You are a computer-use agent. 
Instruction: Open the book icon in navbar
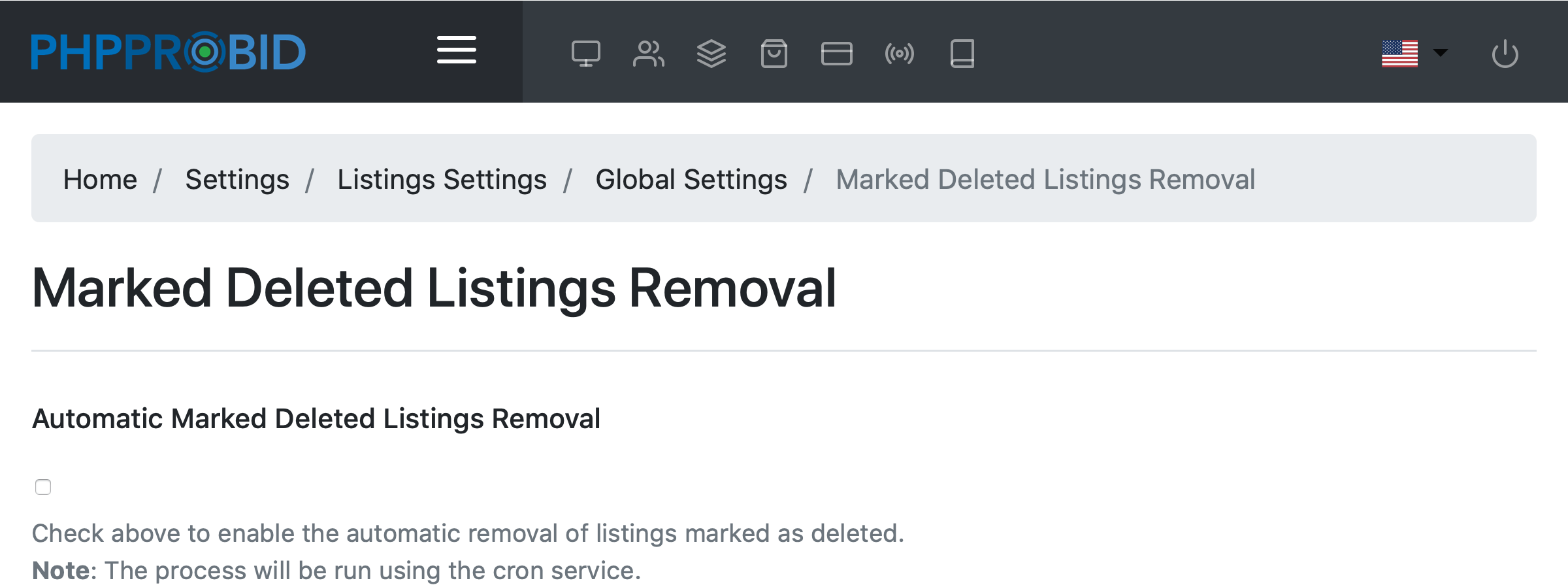point(962,54)
